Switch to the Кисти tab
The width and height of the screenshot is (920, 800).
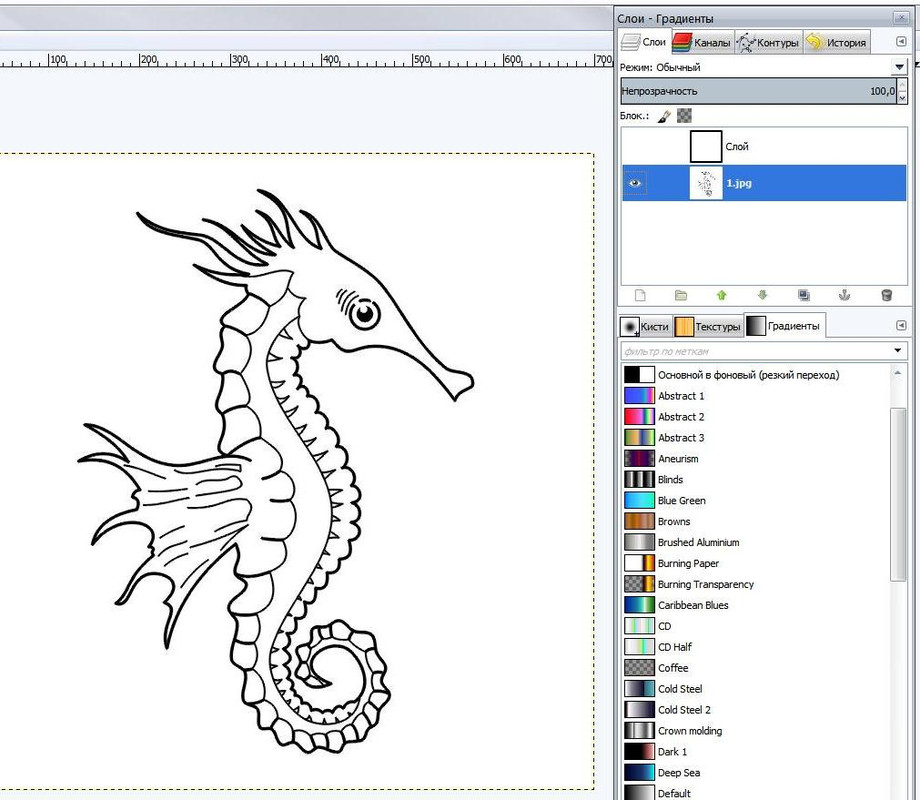tap(645, 326)
